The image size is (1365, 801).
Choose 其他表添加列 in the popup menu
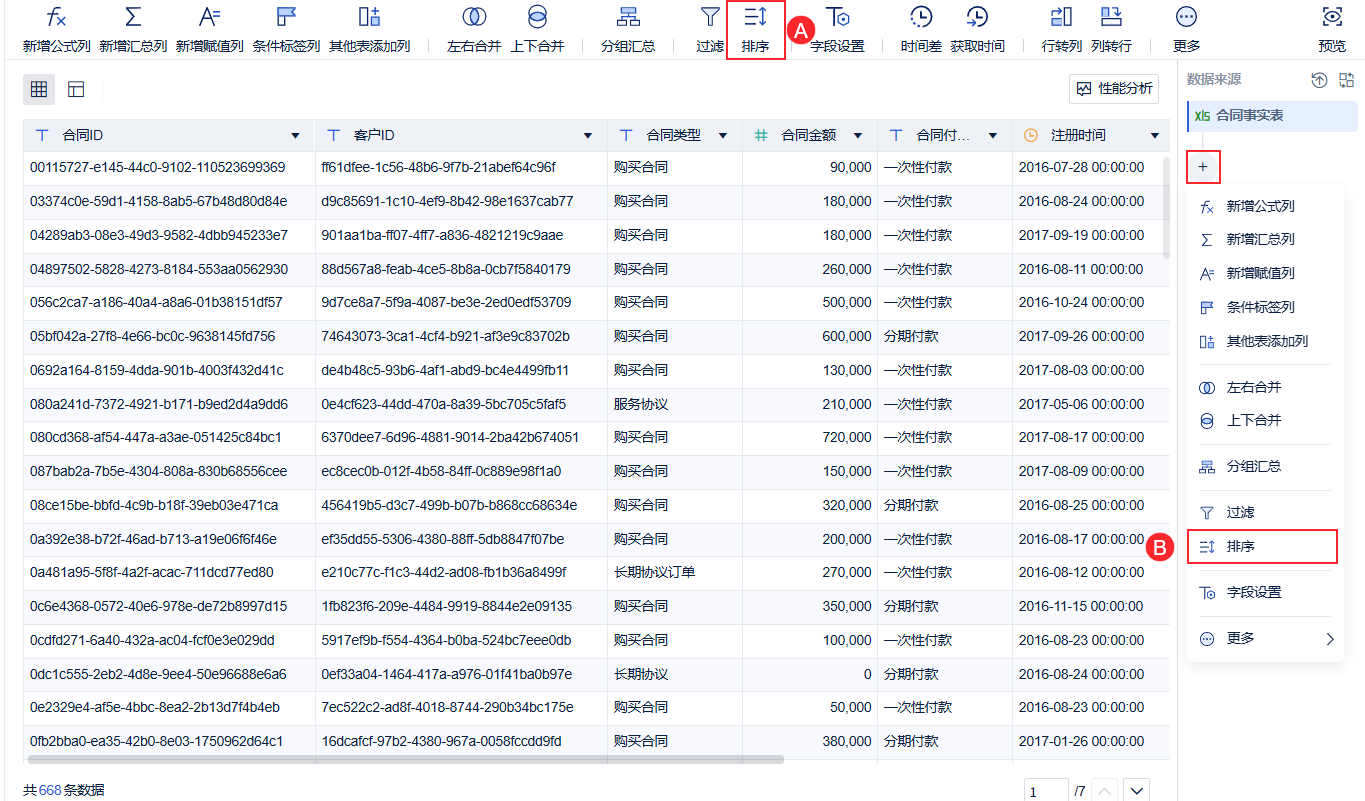click(x=1265, y=341)
